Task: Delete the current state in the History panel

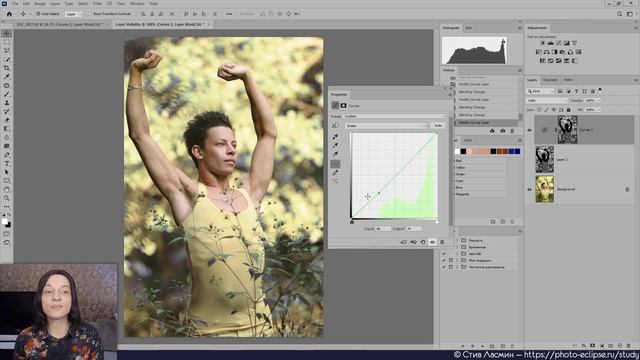Action: [x=512, y=131]
